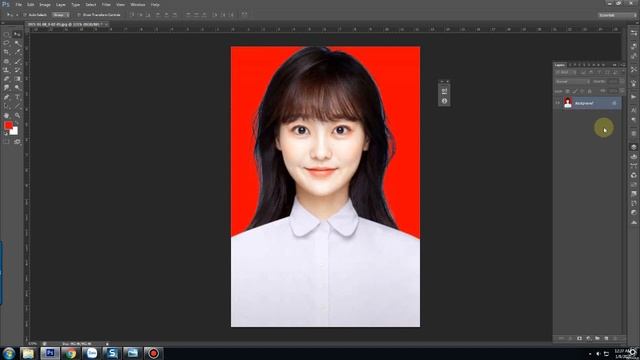
Task: Open the Layers panel flyout menu
Action: pos(622,65)
